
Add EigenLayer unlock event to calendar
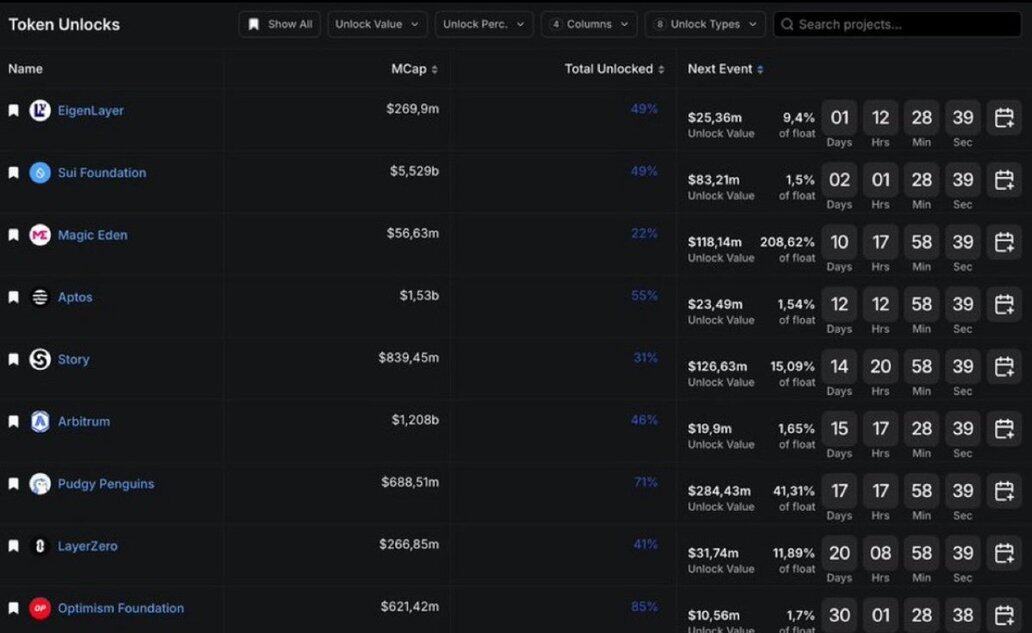coord(1003,118)
